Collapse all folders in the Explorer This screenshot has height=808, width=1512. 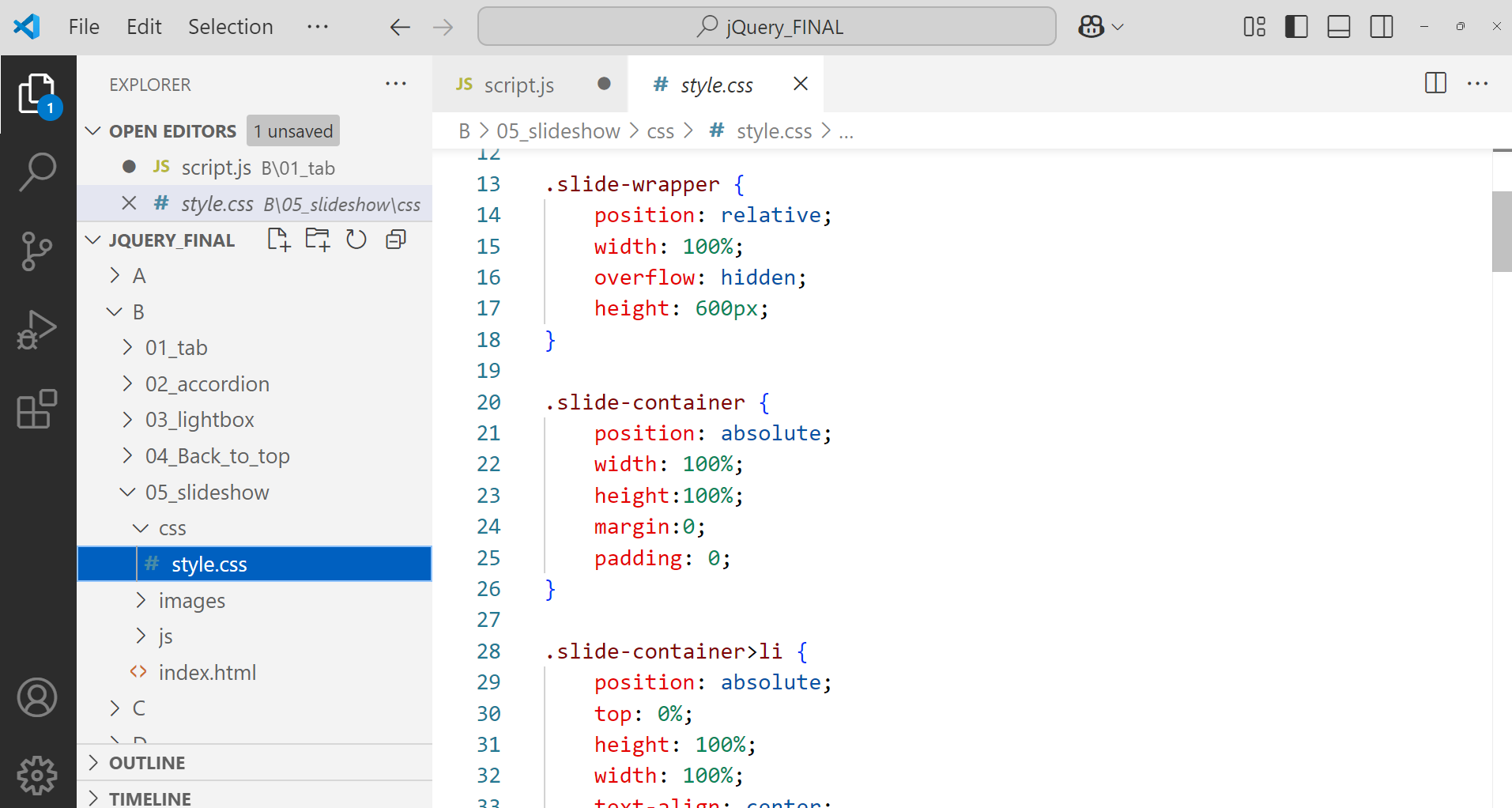(395, 239)
